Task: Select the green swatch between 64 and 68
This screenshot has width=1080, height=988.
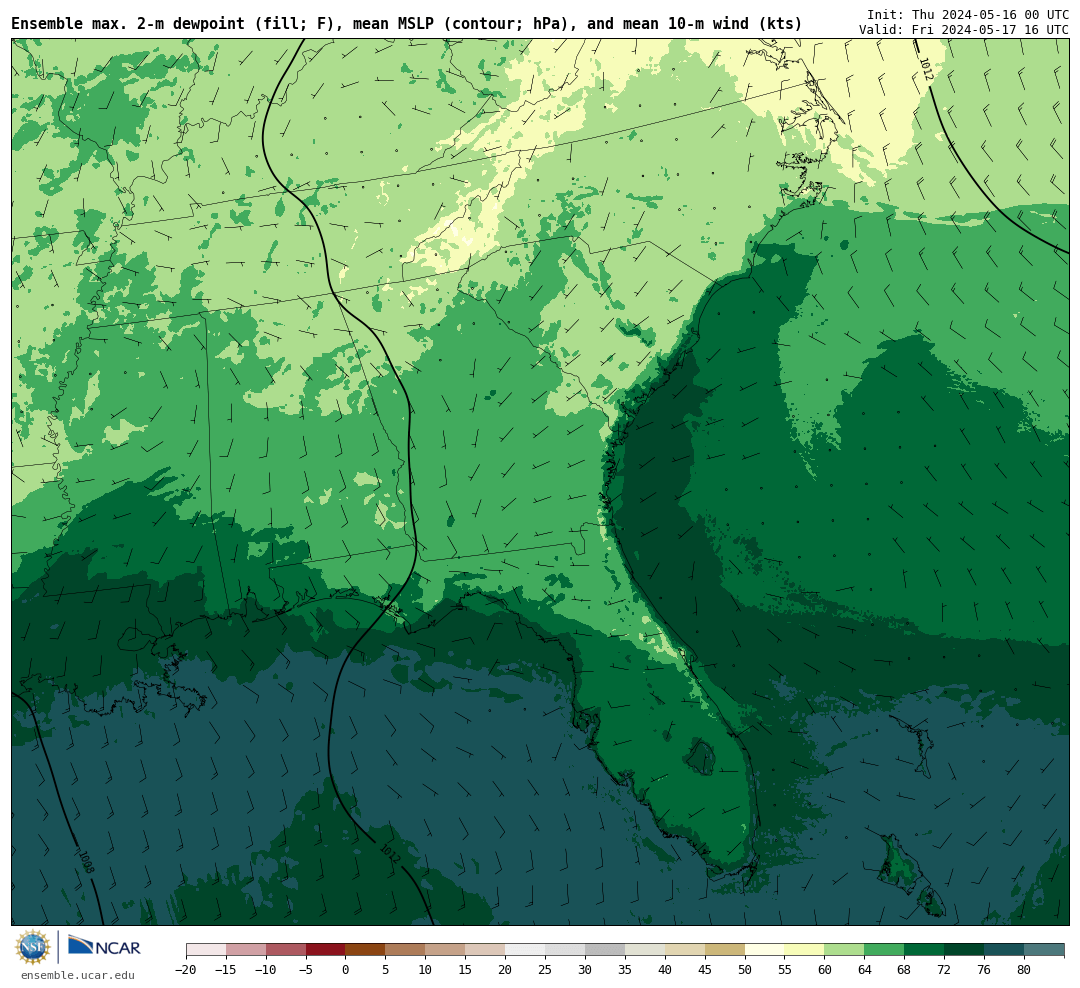Action: pyautogui.click(x=885, y=950)
